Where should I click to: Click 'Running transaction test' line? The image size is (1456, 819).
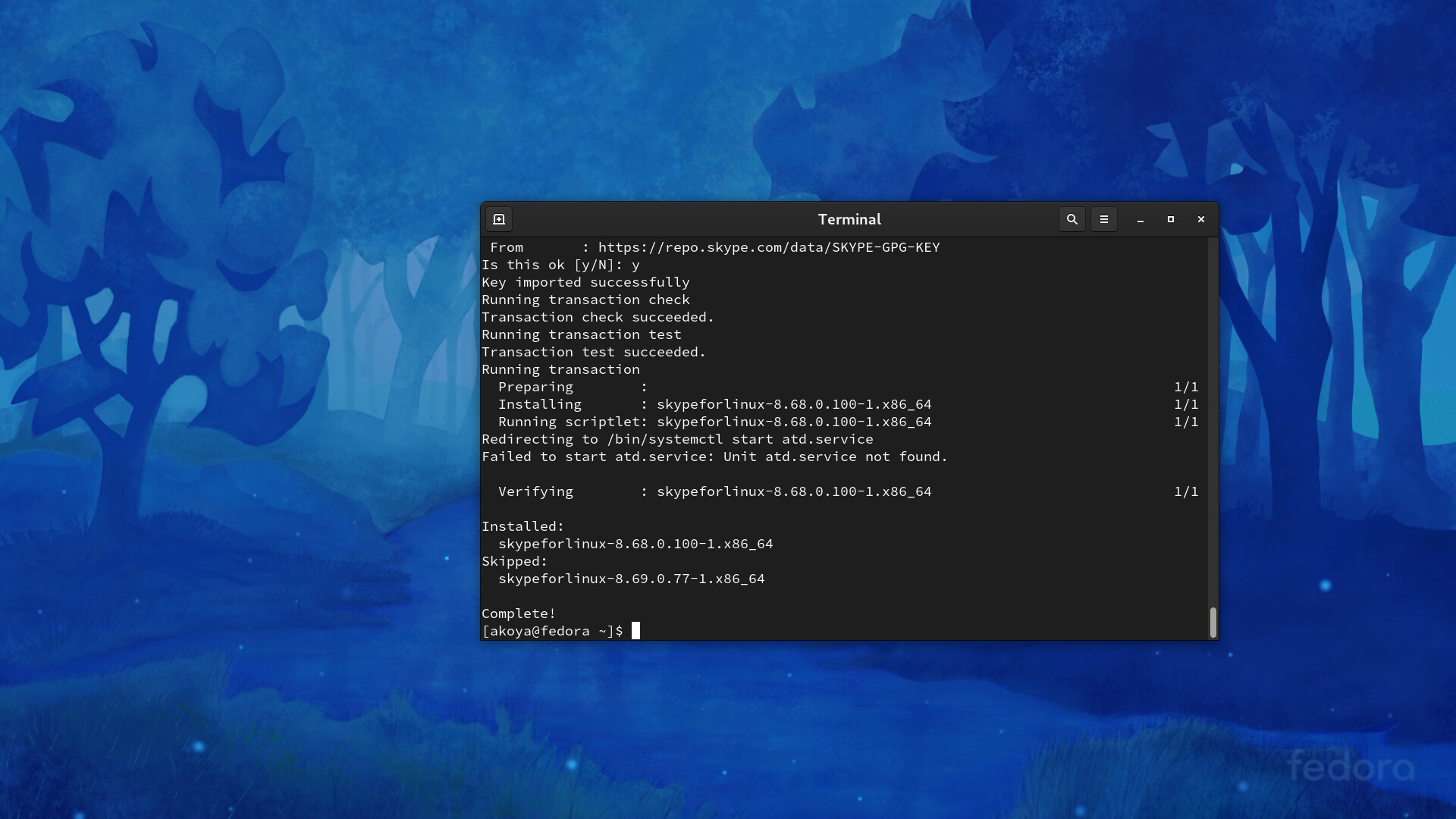point(582,334)
